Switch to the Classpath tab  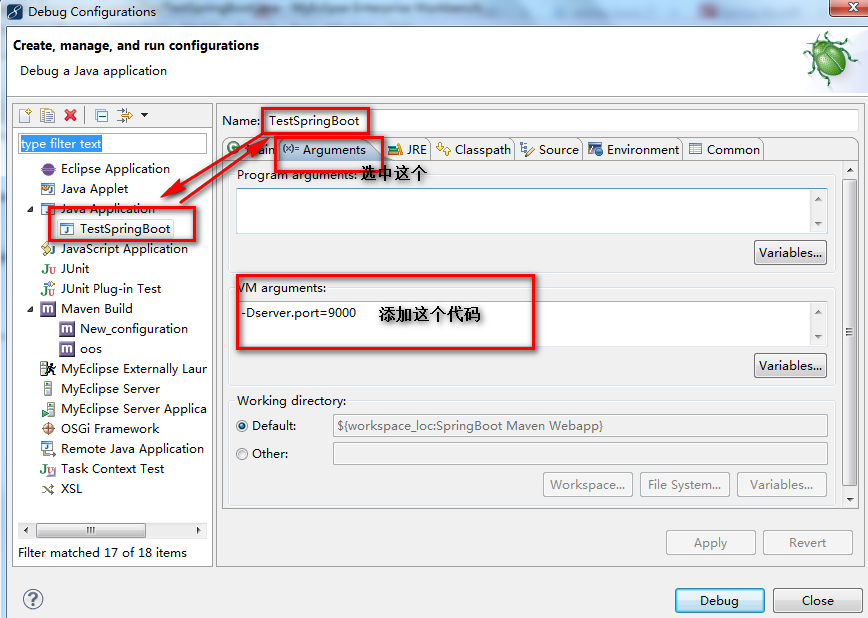click(x=473, y=150)
